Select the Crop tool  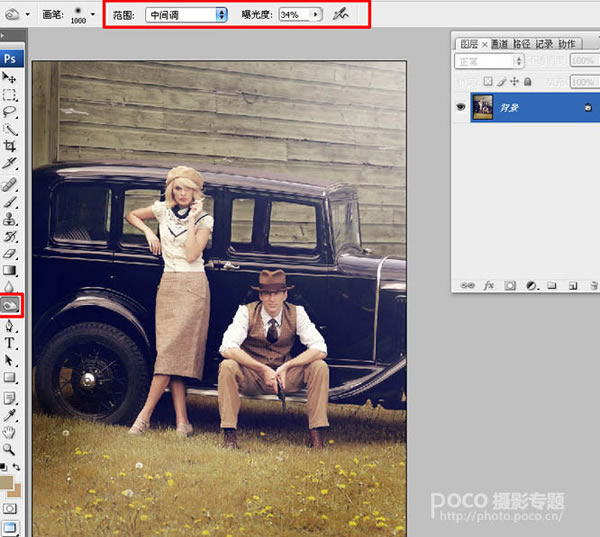click(10, 146)
